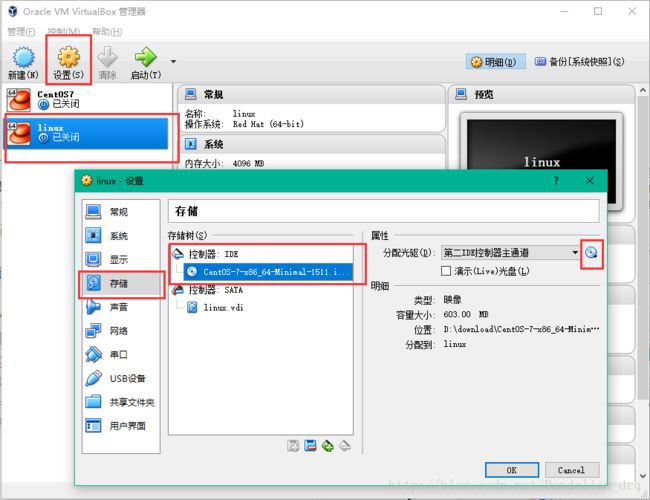Click the 位置 path value D:\download\CentOS-7
The height and width of the screenshot is (500, 650).
coord(521,329)
